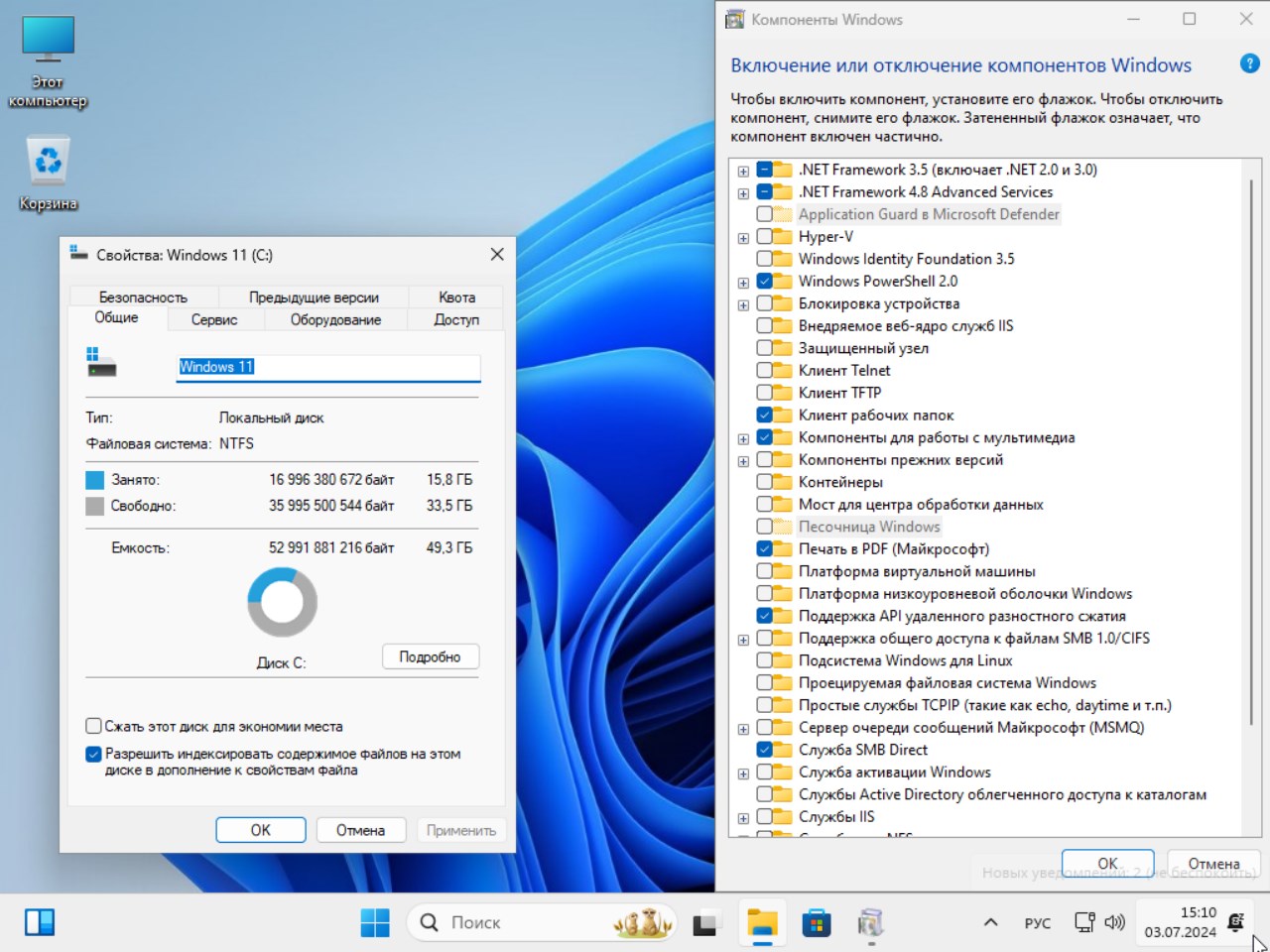Click the taskbar search box
The height and width of the screenshot is (952, 1270).
pos(542,922)
